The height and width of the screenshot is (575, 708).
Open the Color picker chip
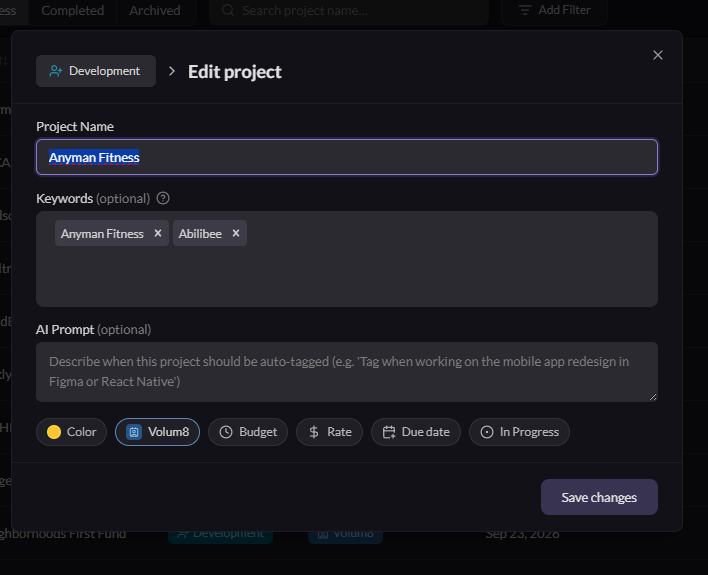tap(71, 432)
